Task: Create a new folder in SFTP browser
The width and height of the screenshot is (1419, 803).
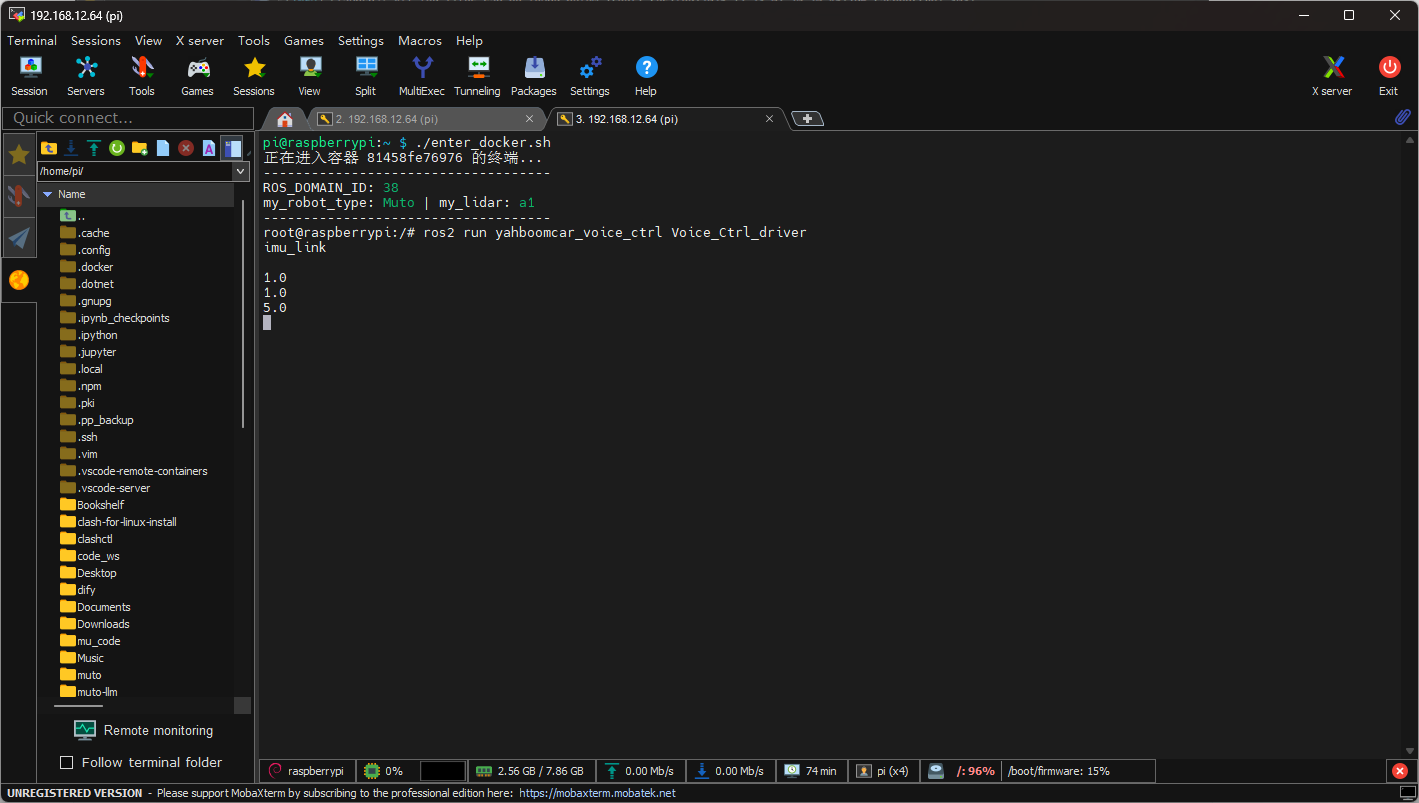Action: coord(140,148)
